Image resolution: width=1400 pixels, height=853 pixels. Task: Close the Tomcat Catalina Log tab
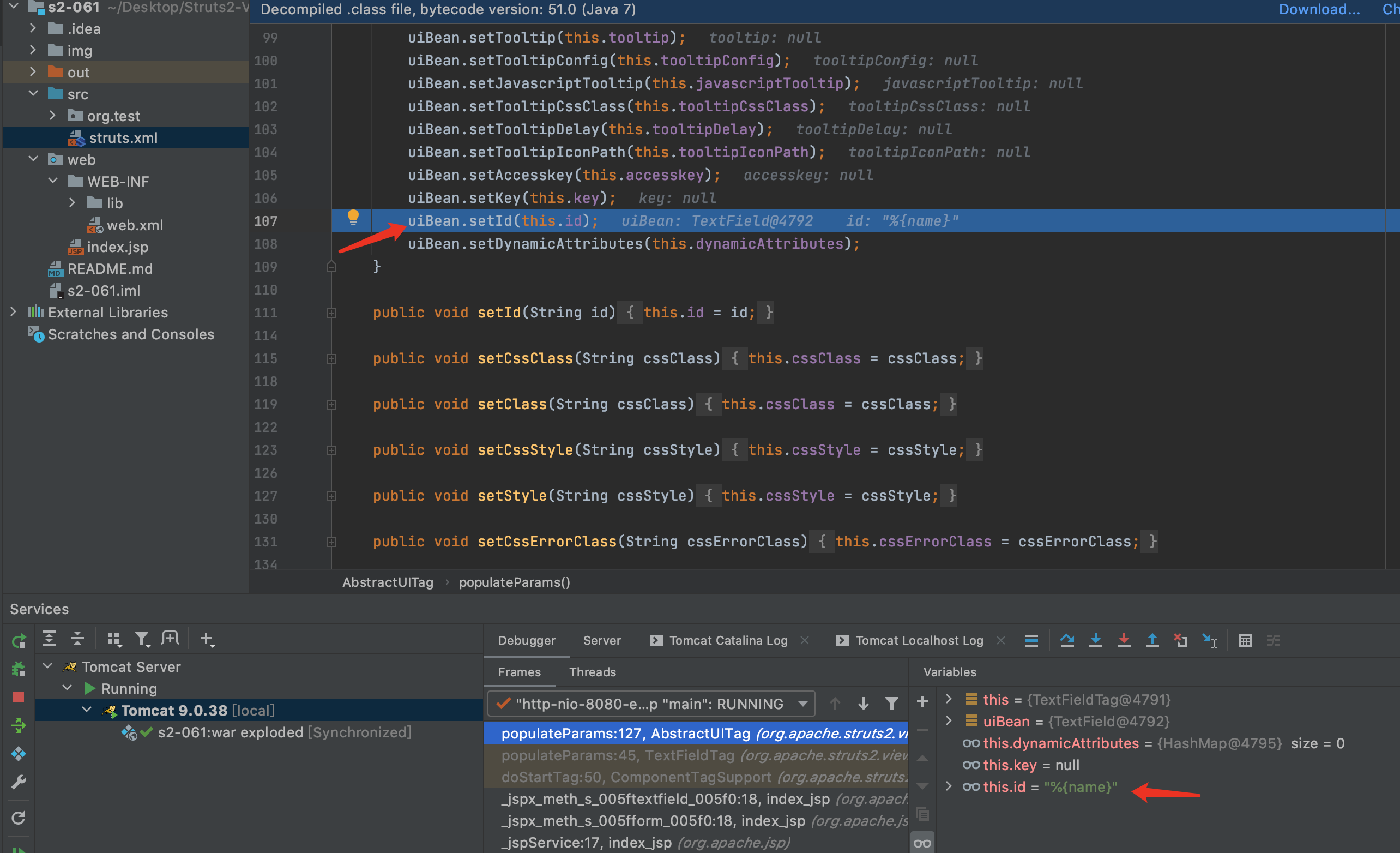tap(805, 640)
